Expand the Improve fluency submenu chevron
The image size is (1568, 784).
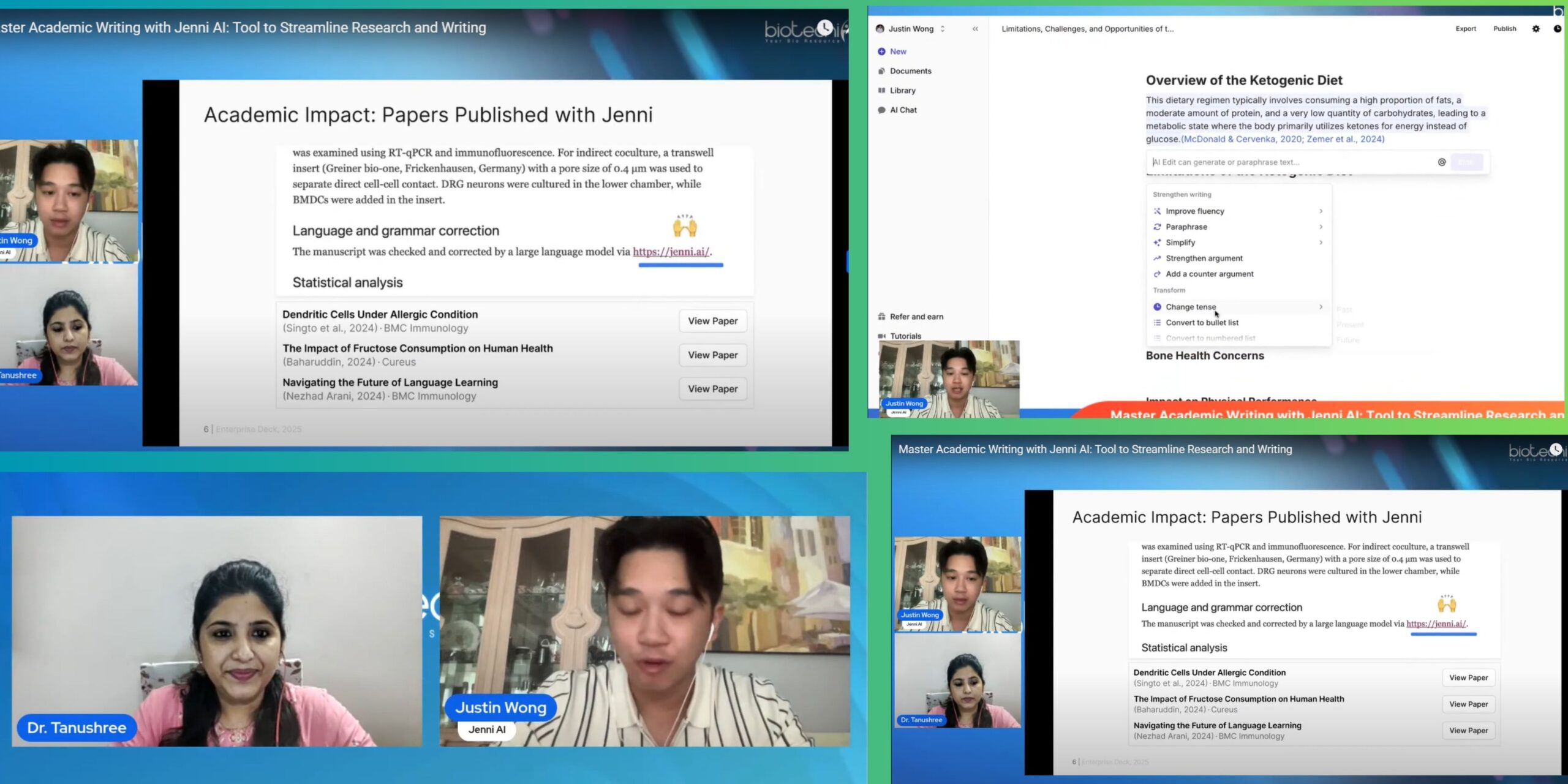click(x=1321, y=211)
